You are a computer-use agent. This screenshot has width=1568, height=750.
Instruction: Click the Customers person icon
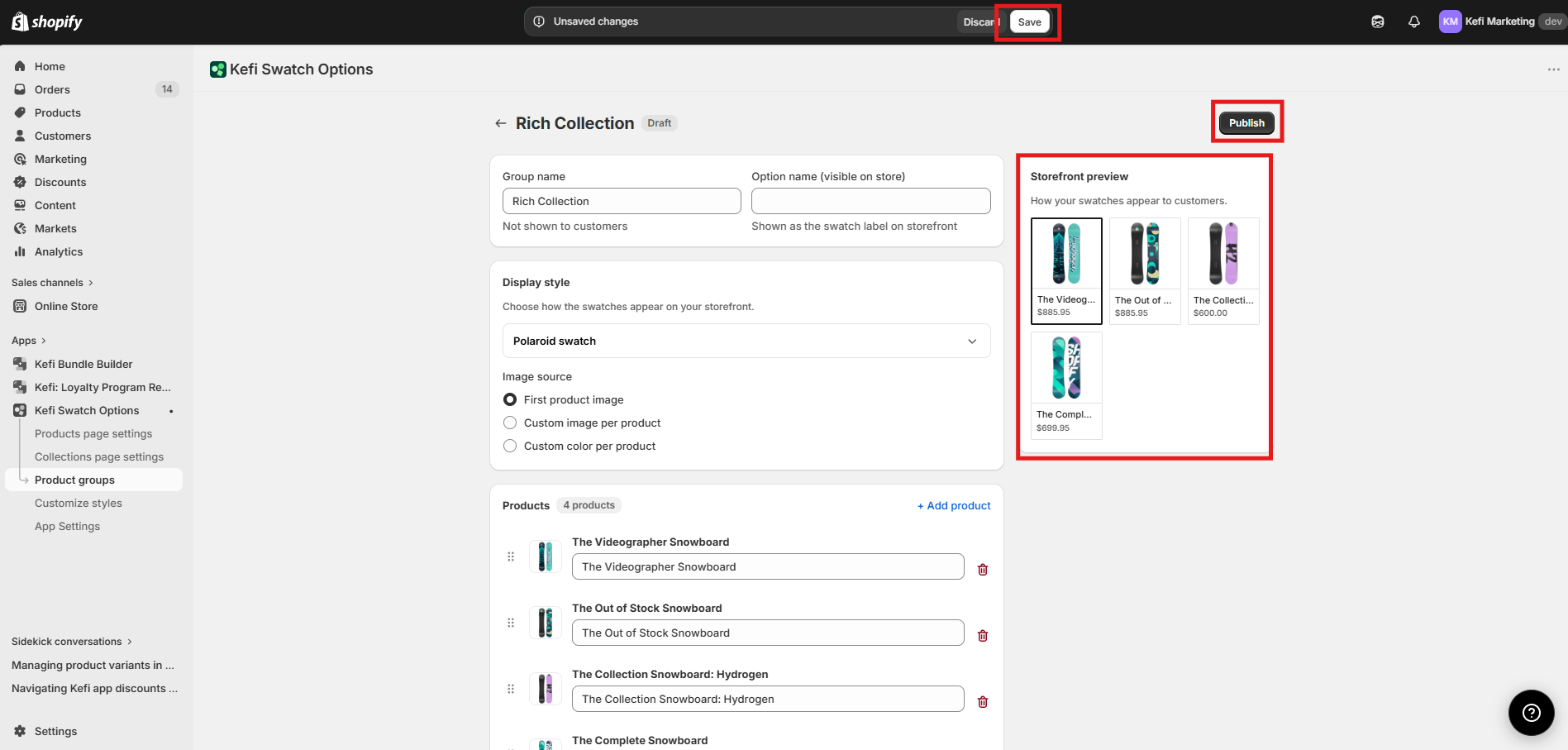click(x=20, y=136)
